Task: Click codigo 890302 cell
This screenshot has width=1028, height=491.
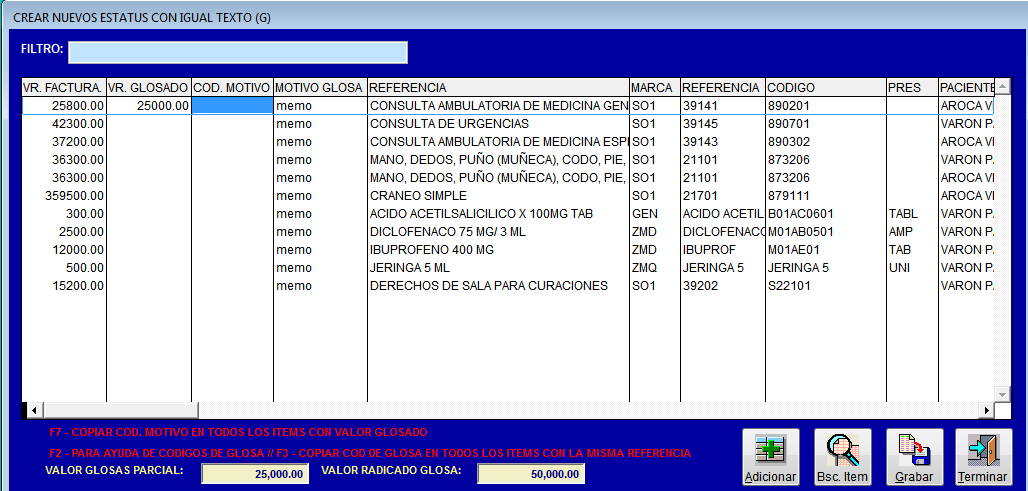Action: pos(825,142)
